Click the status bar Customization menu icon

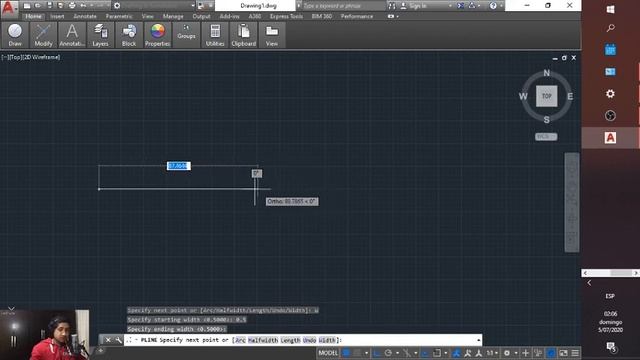575,353
